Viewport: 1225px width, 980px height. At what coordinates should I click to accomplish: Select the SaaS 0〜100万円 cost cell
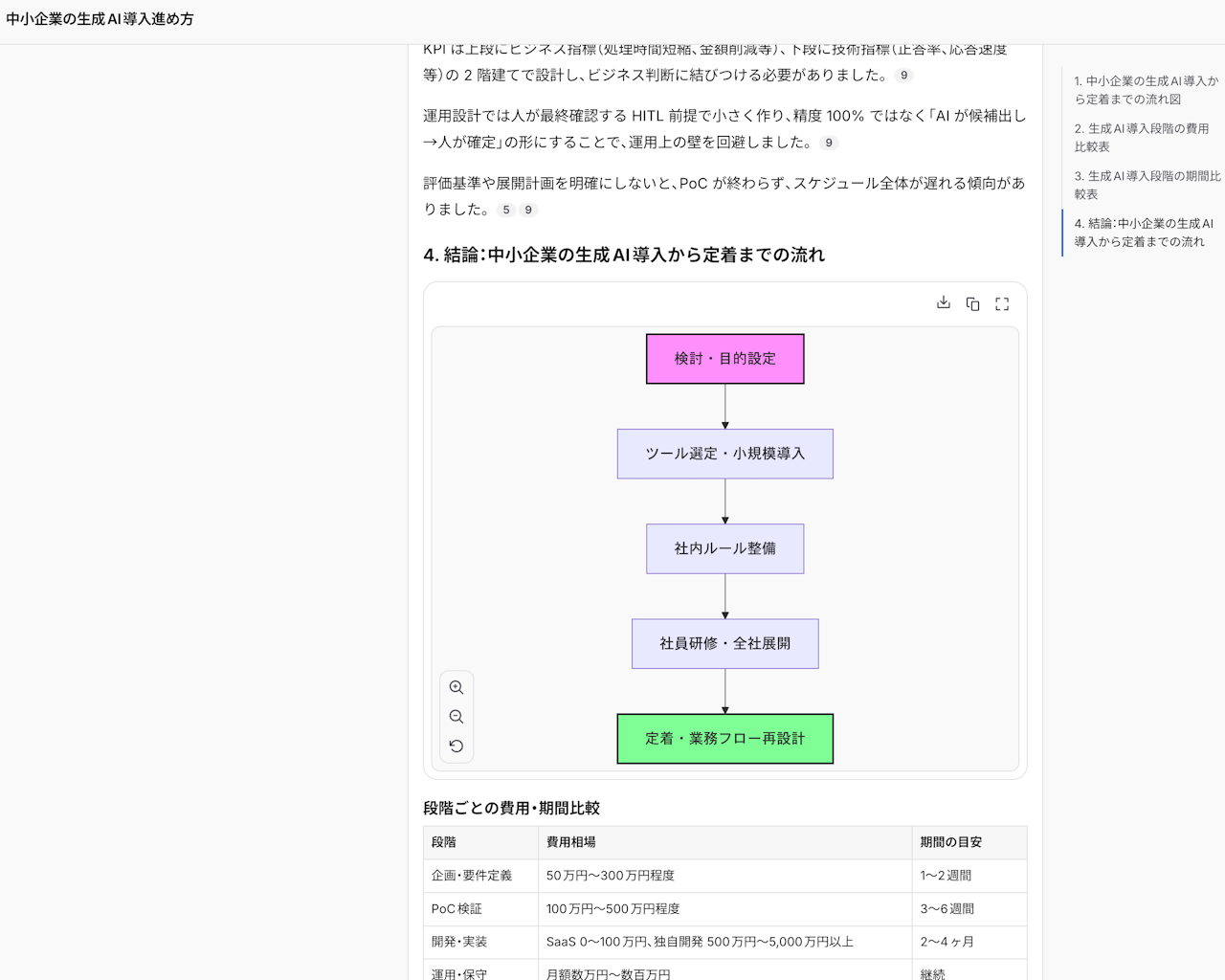tap(725, 942)
